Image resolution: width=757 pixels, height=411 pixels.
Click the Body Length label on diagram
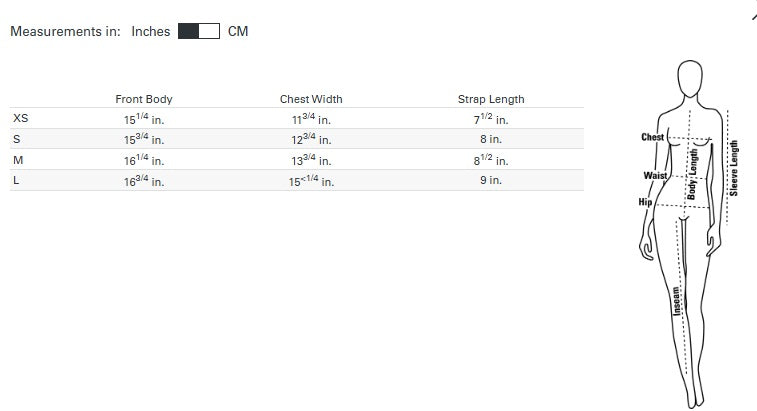pyautogui.click(x=692, y=174)
